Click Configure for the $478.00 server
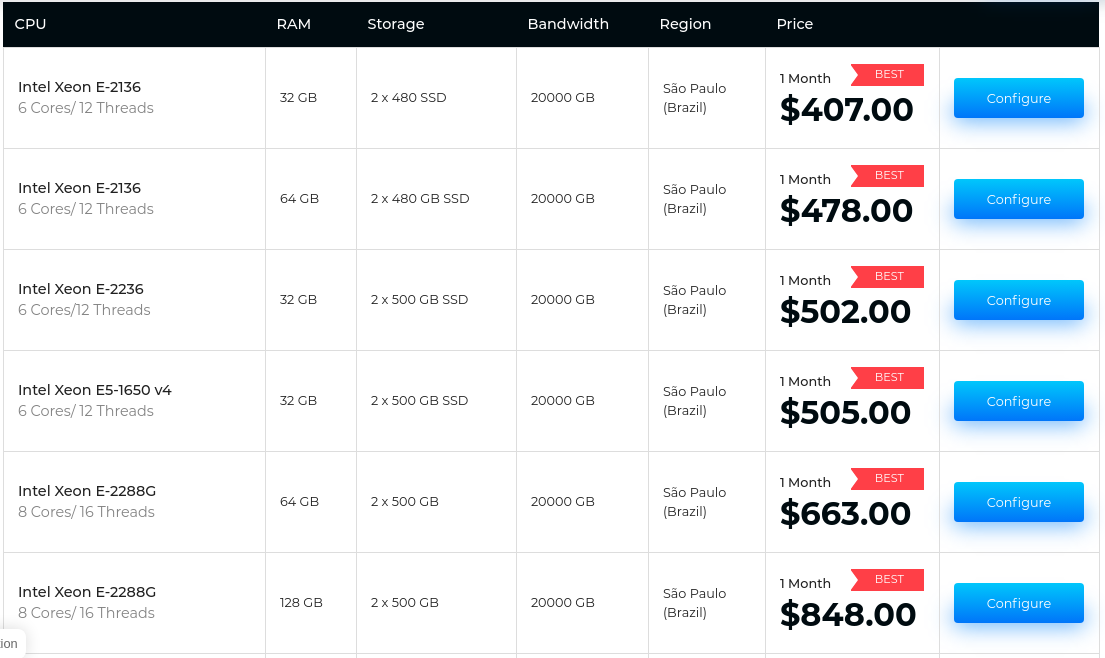Image resolution: width=1105 pixels, height=658 pixels. [x=1018, y=199]
